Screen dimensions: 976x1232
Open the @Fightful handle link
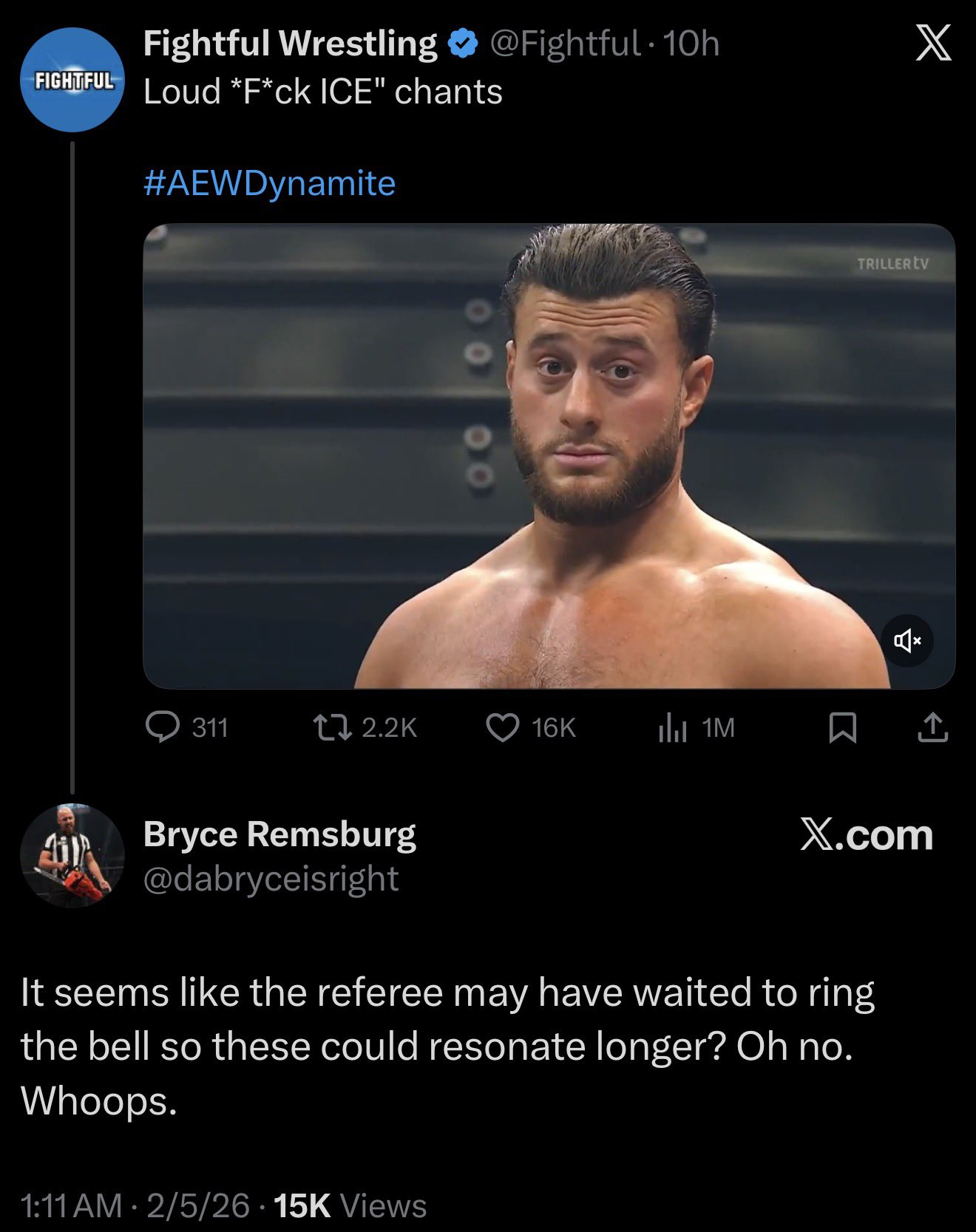(x=565, y=43)
